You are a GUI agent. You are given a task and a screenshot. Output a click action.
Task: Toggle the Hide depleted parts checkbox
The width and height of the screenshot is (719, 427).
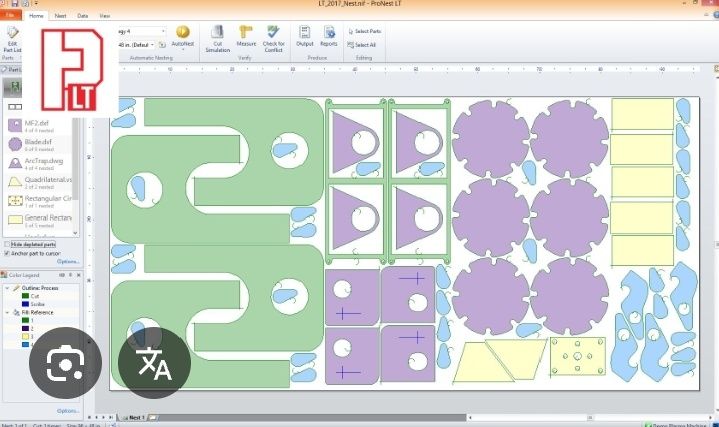[x=7, y=244]
